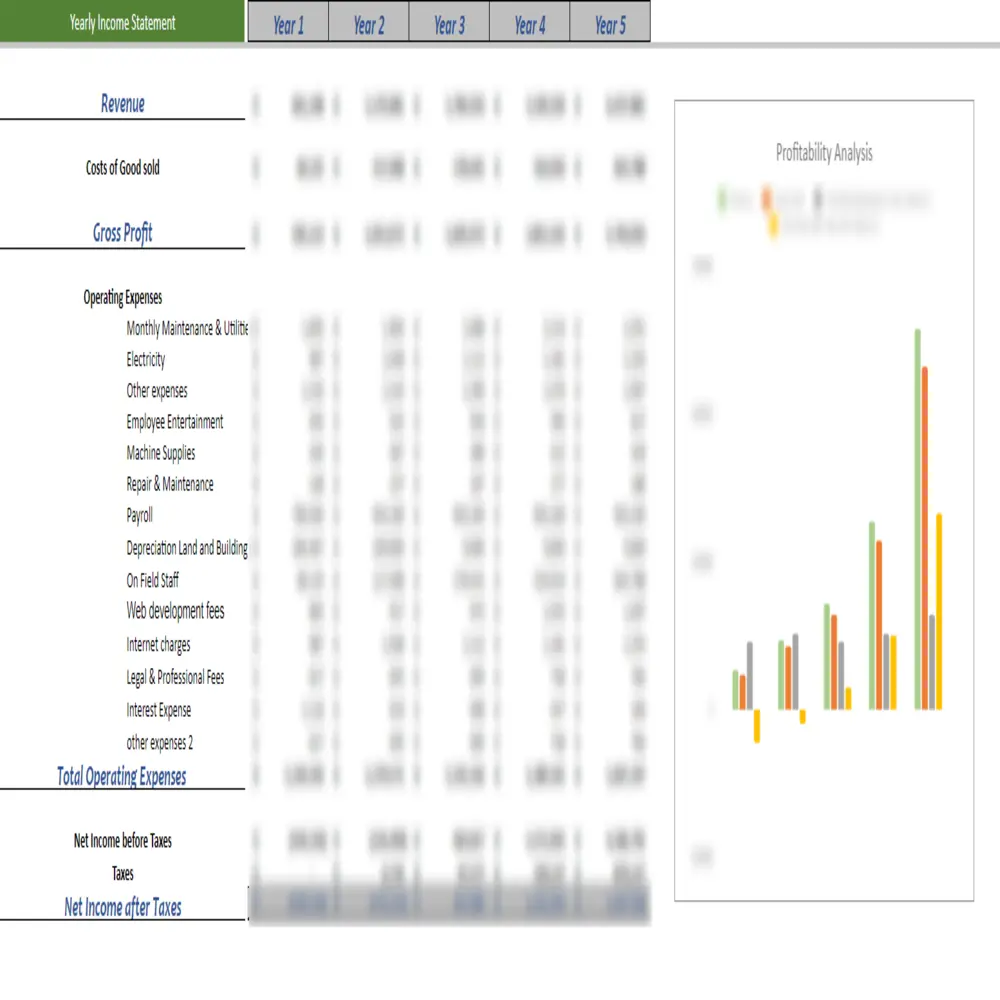Select the Year 5 column header
Image resolution: width=1000 pixels, height=1000 pixels.
click(609, 25)
